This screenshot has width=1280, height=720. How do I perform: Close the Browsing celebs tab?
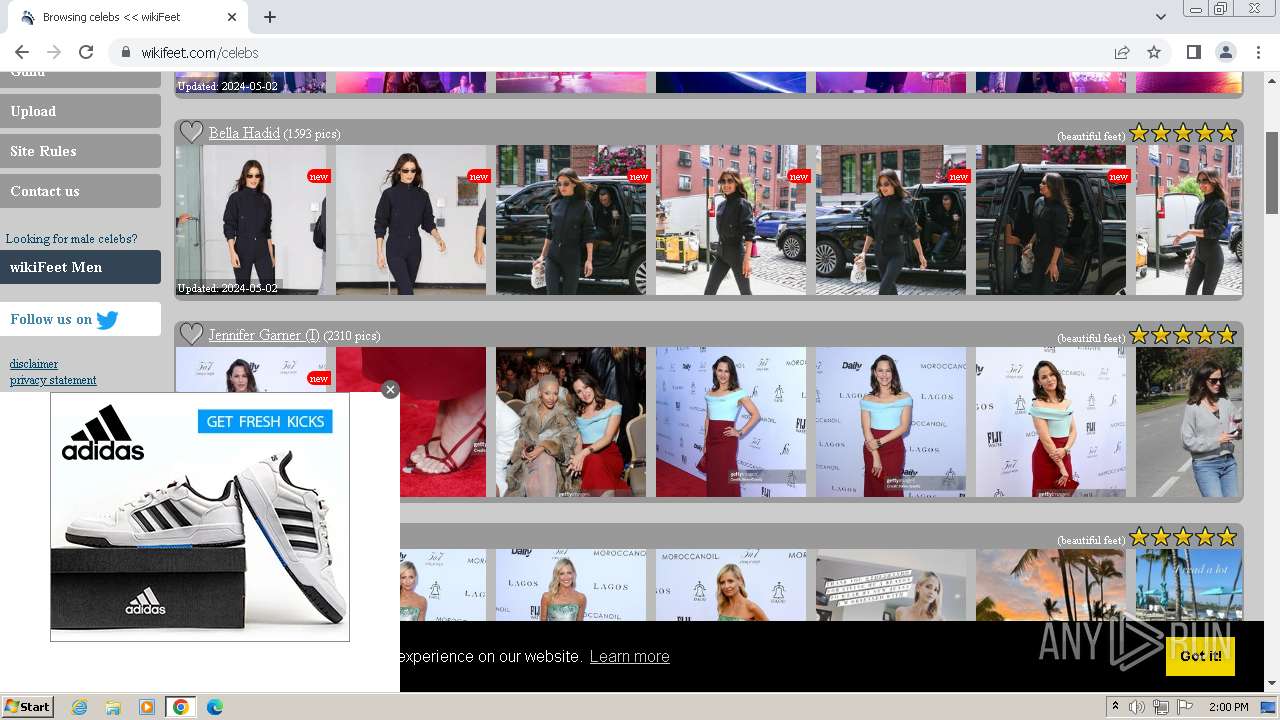(x=232, y=17)
